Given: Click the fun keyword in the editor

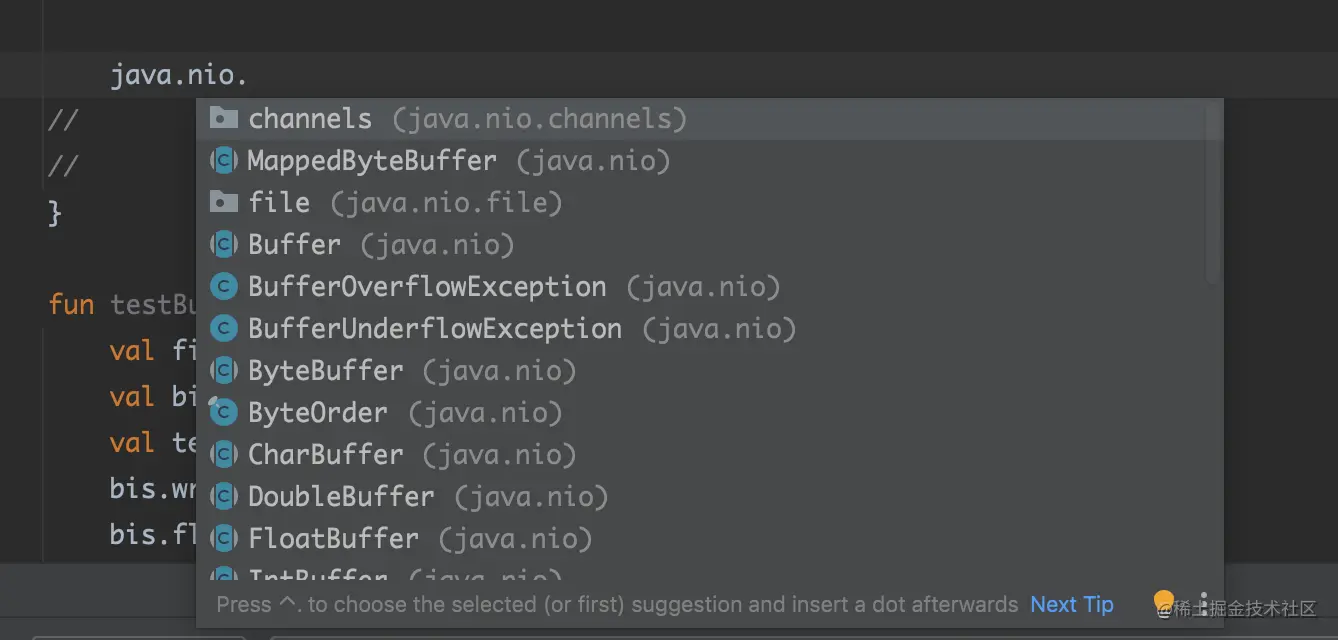Looking at the screenshot, I should [x=71, y=304].
